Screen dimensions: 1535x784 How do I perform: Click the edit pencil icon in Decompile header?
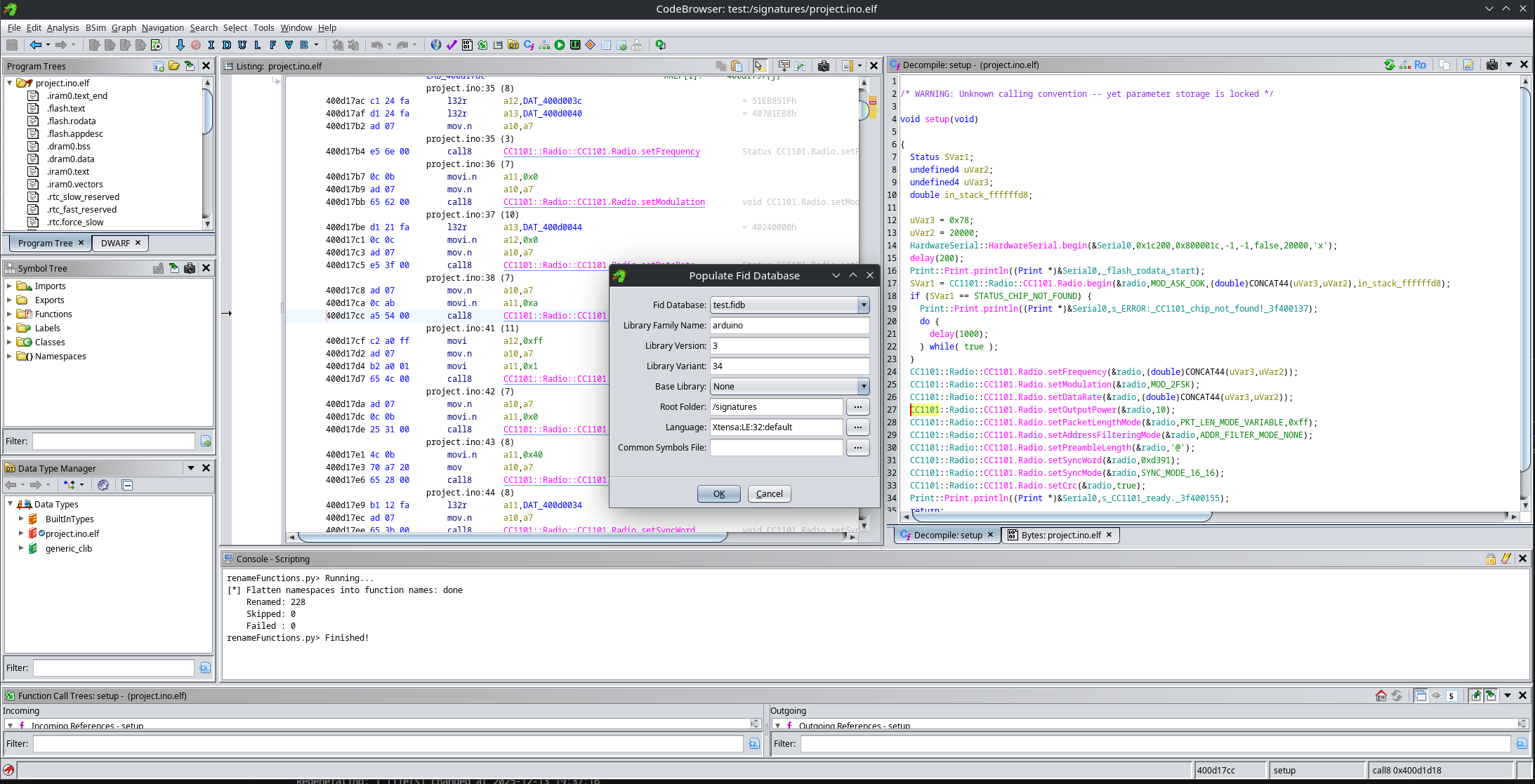[1469, 65]
